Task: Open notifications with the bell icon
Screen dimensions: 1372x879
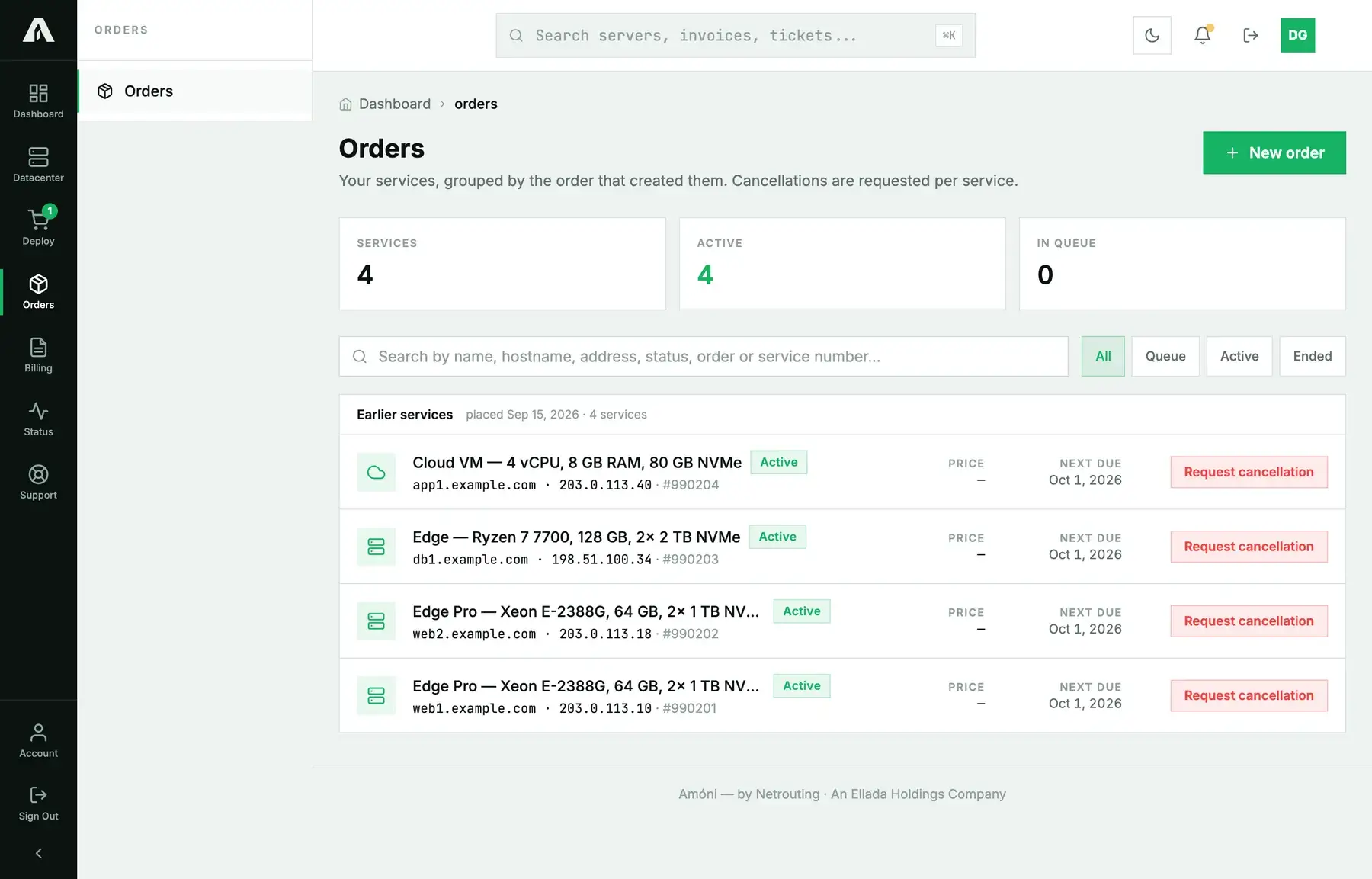Action: coord(1202,35)
